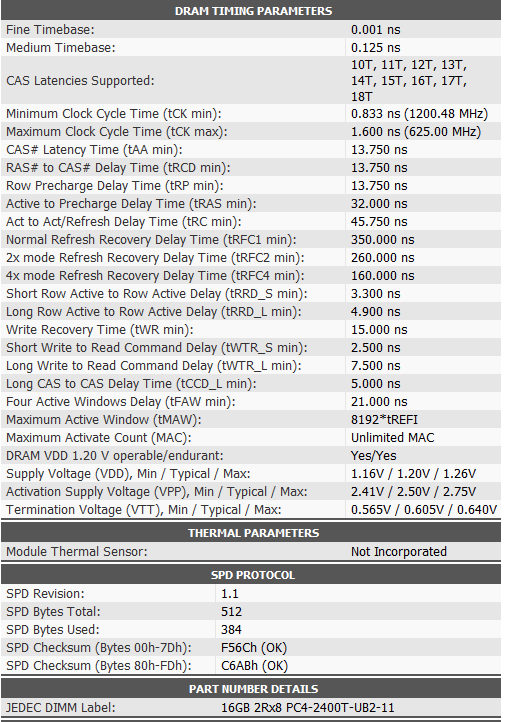Click the SPD PROTOCOL section header

253,575
